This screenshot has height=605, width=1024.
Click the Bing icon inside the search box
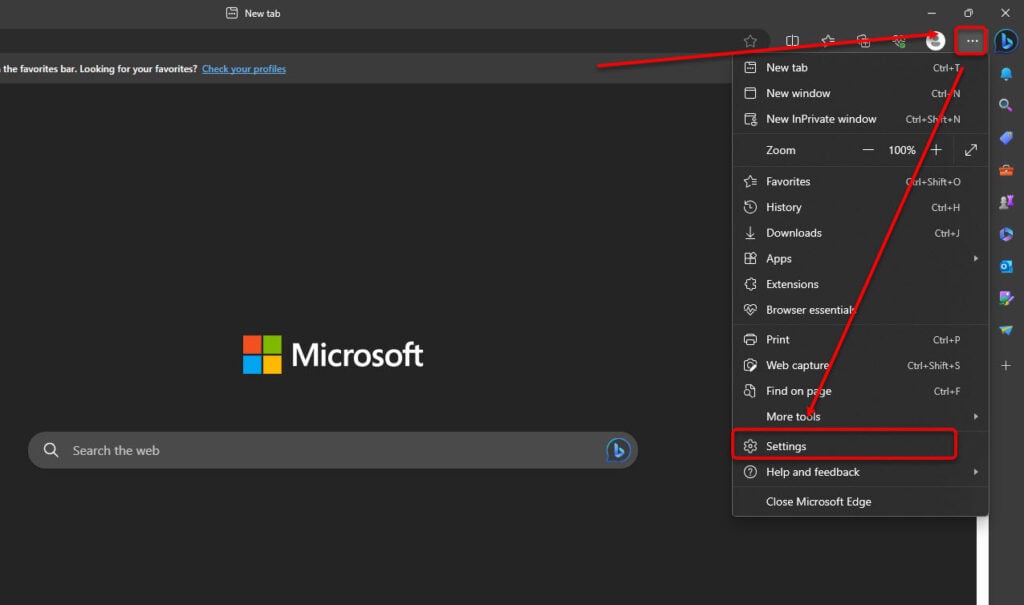(x=618, y=450)
